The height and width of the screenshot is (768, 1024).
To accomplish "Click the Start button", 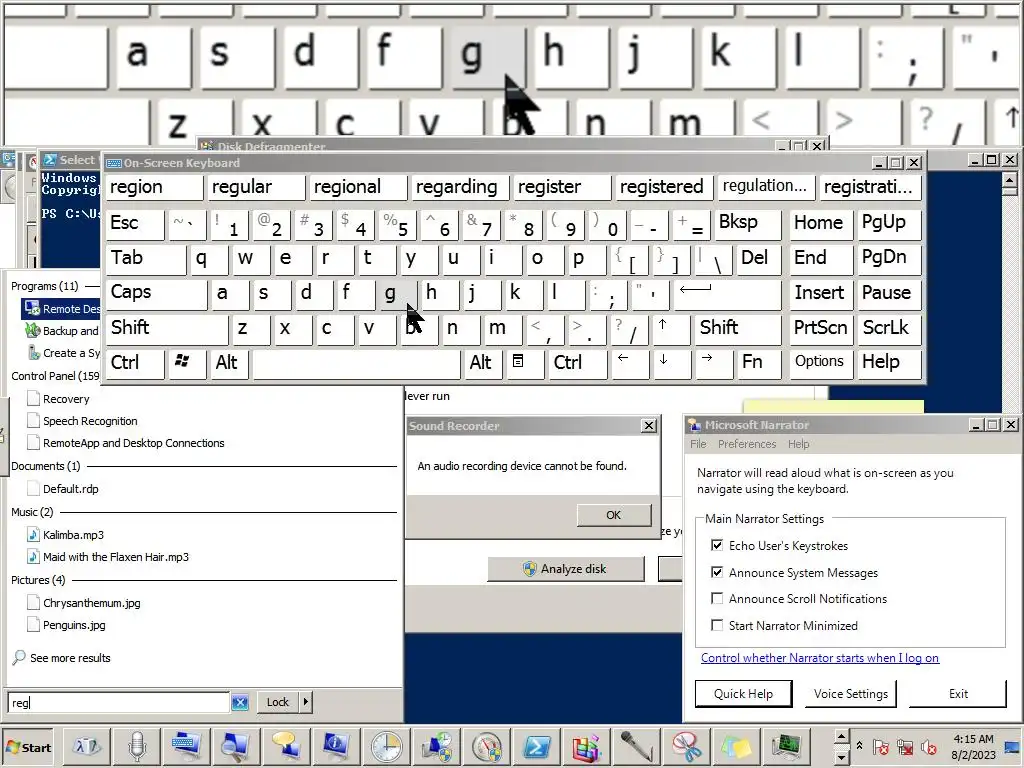I will (28, 747).
